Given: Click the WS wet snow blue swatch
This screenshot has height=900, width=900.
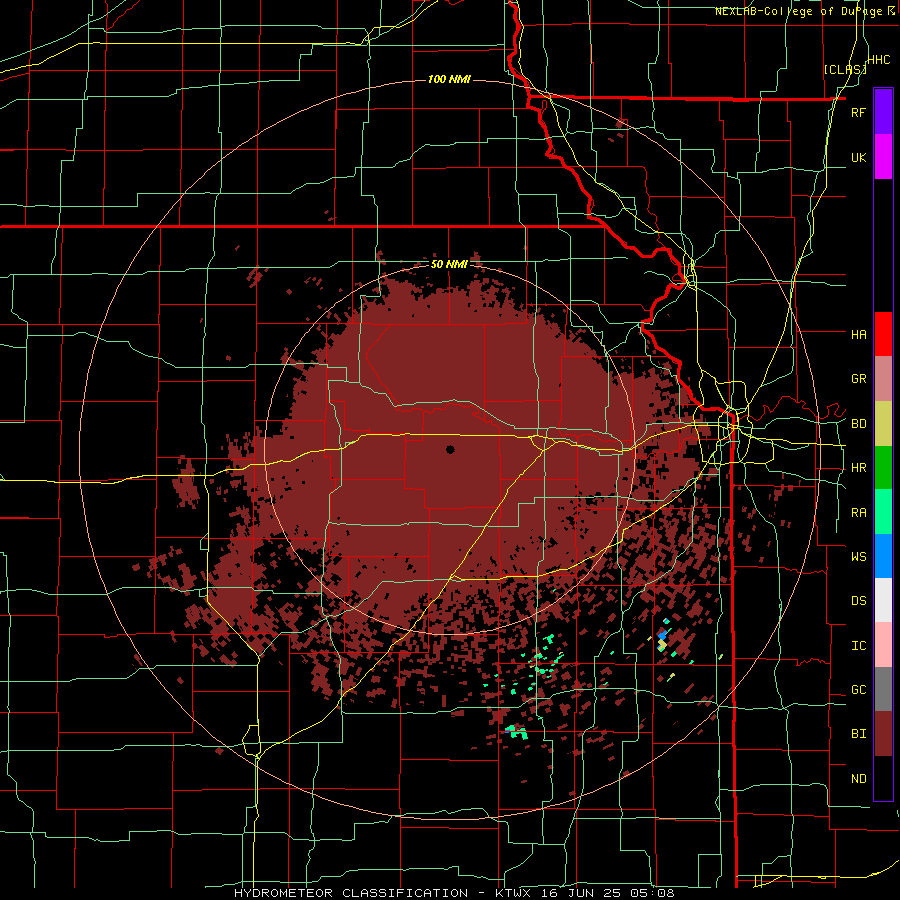Looking at the screenshot, I should (883, 556).
